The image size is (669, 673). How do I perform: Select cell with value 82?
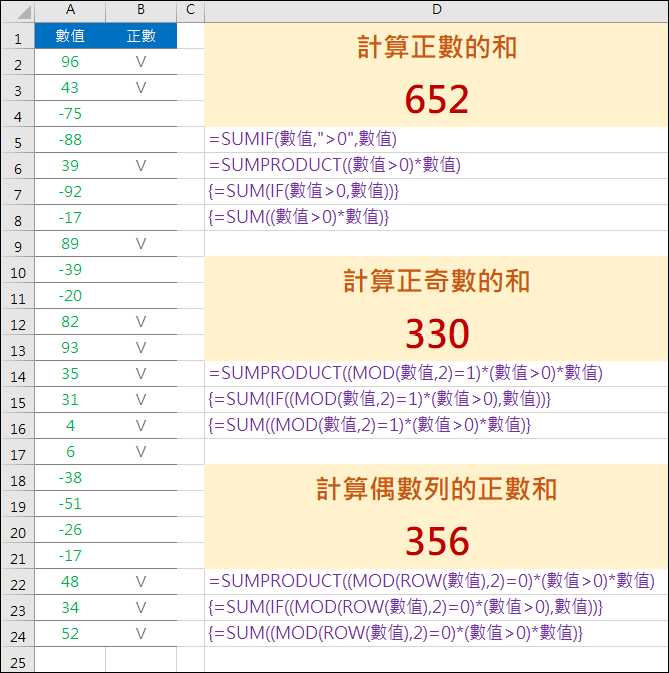pos(70,322)
